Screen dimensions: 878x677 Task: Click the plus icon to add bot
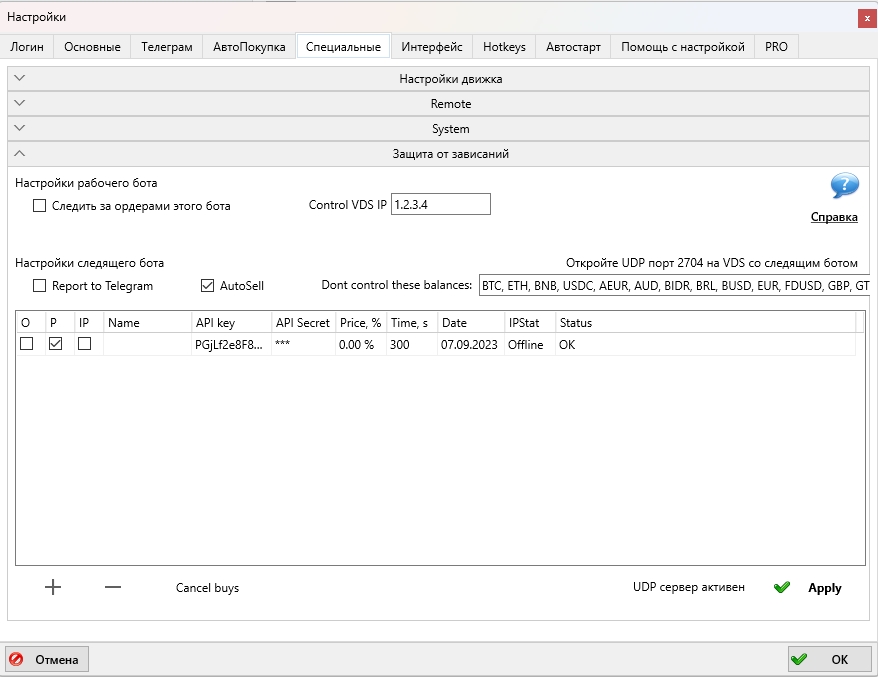(53, 588)
